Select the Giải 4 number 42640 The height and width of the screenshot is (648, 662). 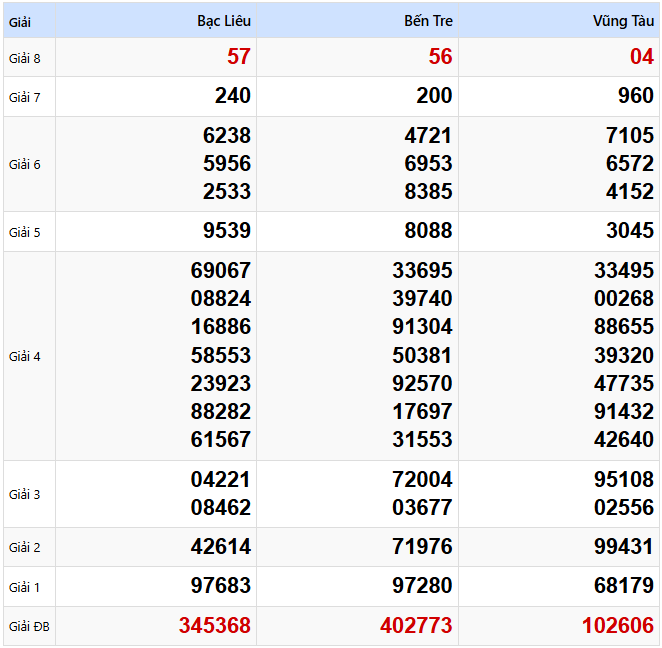[x=624, y=439]
